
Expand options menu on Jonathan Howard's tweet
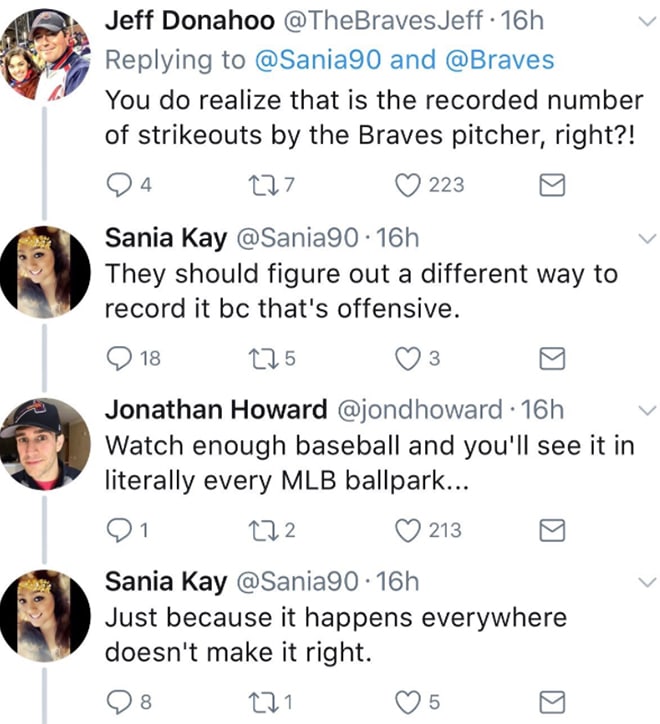tap(645, 410)
